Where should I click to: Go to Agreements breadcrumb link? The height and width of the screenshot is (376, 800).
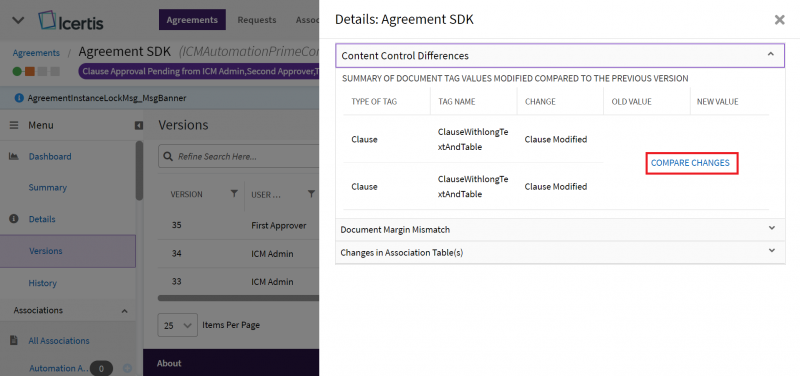coord(36,53)
